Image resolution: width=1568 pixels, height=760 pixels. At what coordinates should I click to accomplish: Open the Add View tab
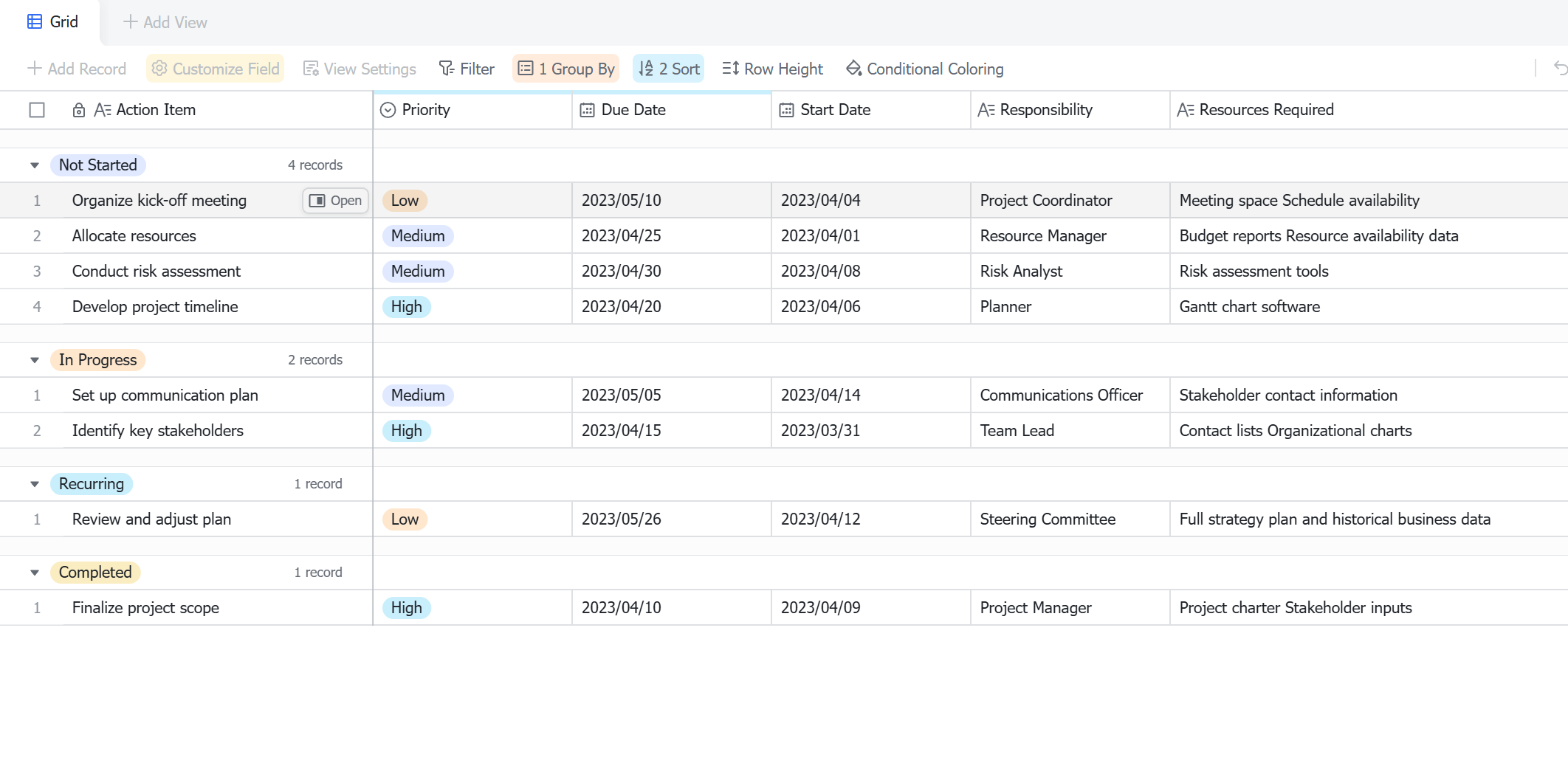165,22
